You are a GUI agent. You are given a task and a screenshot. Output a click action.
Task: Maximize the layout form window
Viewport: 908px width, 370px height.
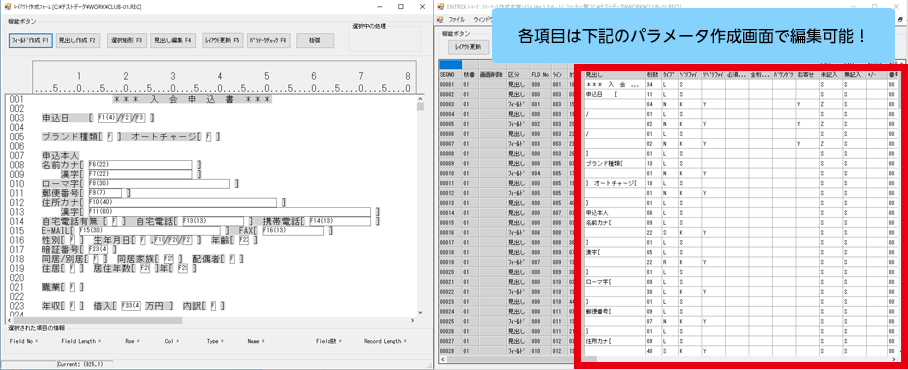pos(400,6)
